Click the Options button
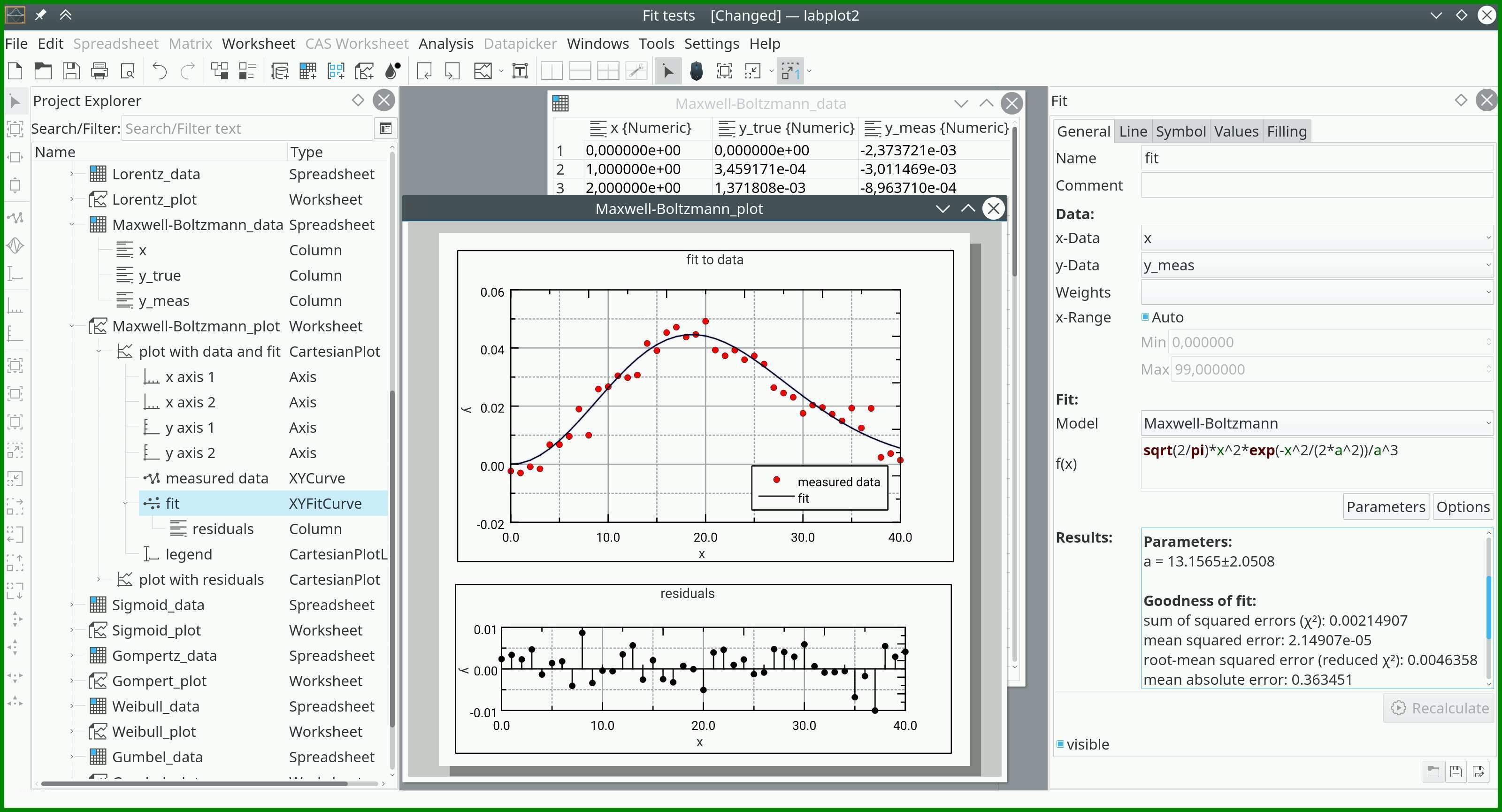 [x=1463, y=506]
